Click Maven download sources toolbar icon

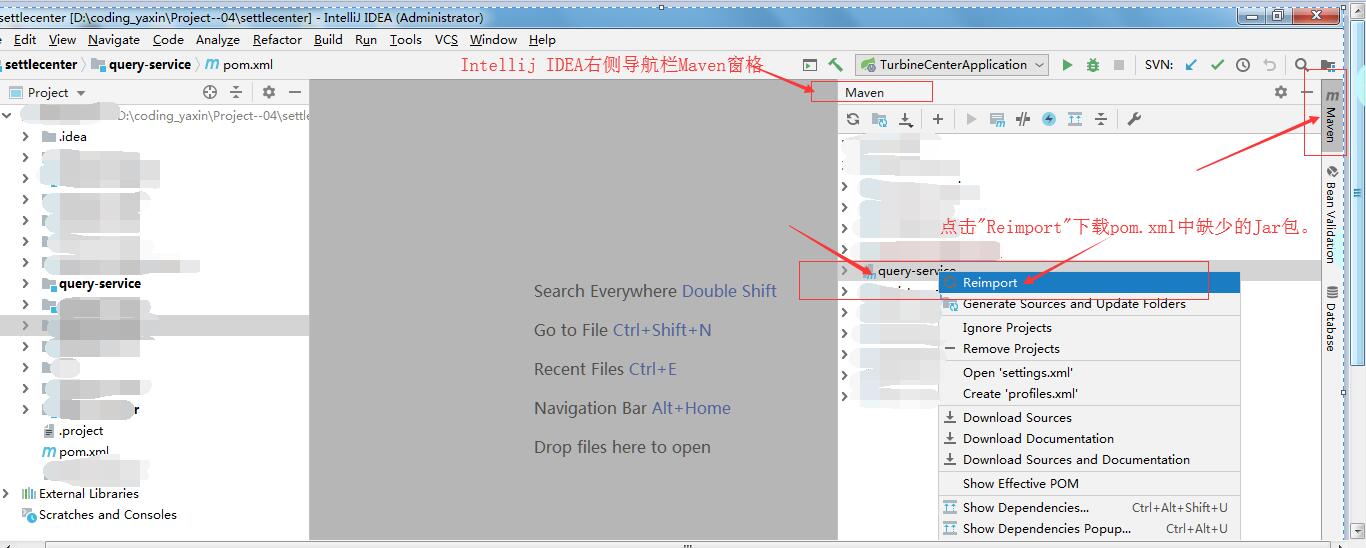coord(905,119)
